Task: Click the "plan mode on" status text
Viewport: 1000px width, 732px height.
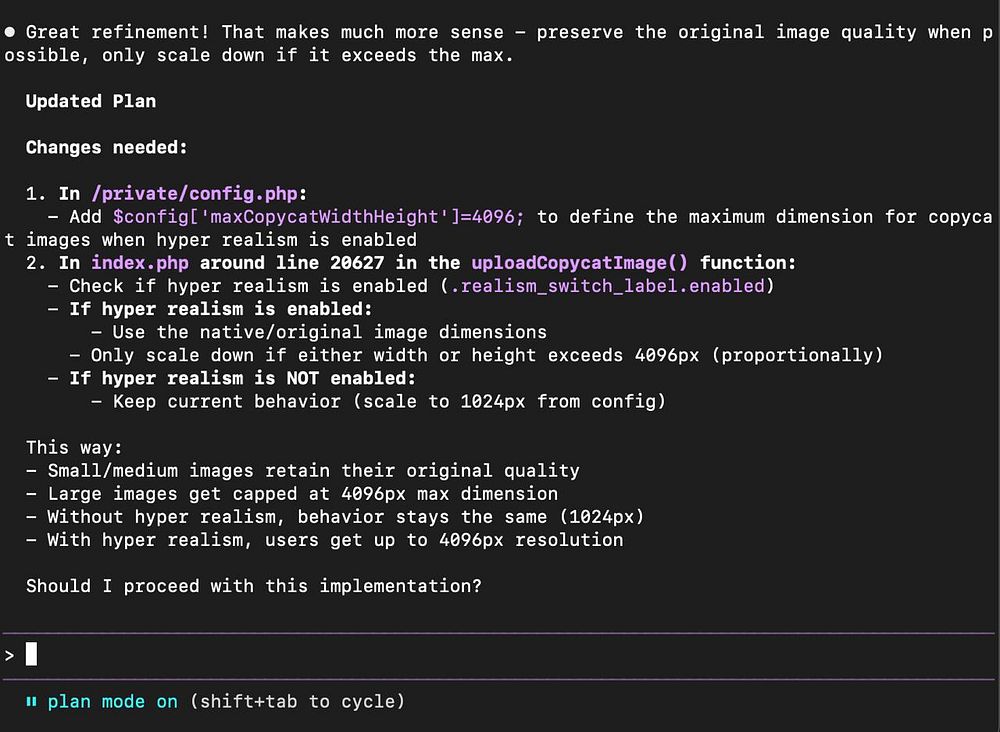Action: pos(112,702)
